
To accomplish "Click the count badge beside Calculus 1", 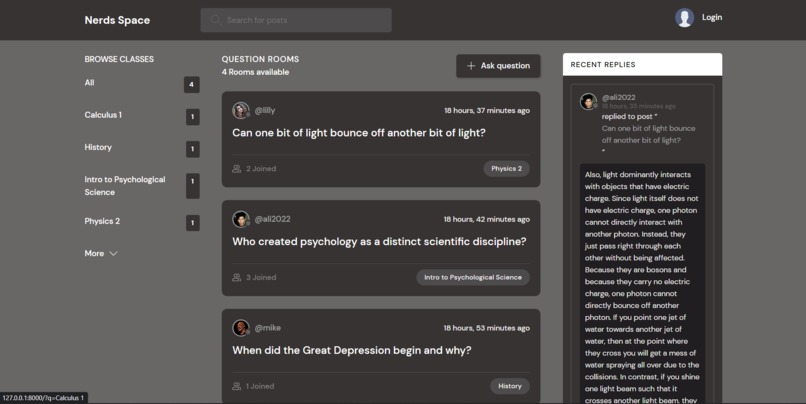I will [193, 117].
